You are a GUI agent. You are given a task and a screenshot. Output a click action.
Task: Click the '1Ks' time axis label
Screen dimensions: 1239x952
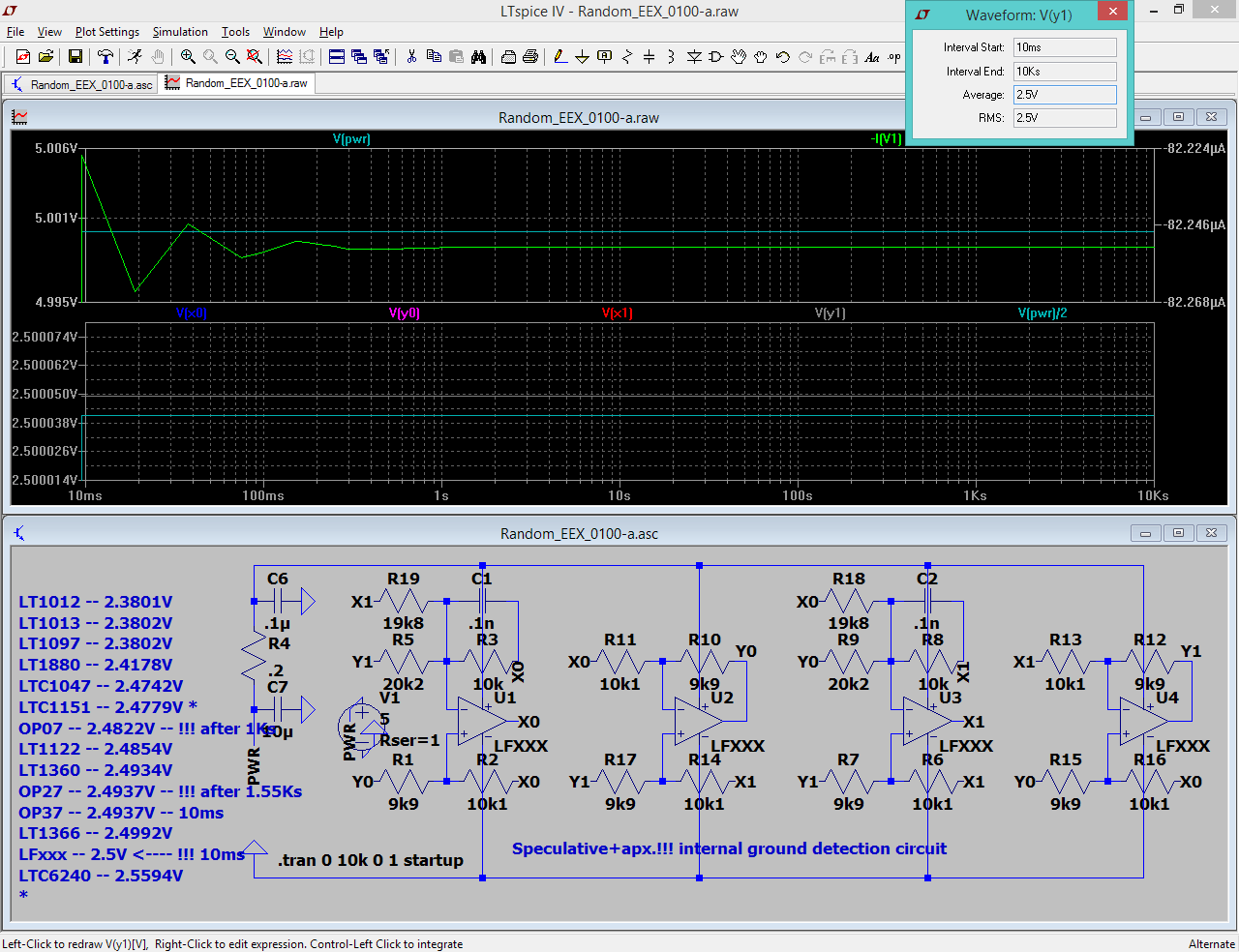pos(975,495)
